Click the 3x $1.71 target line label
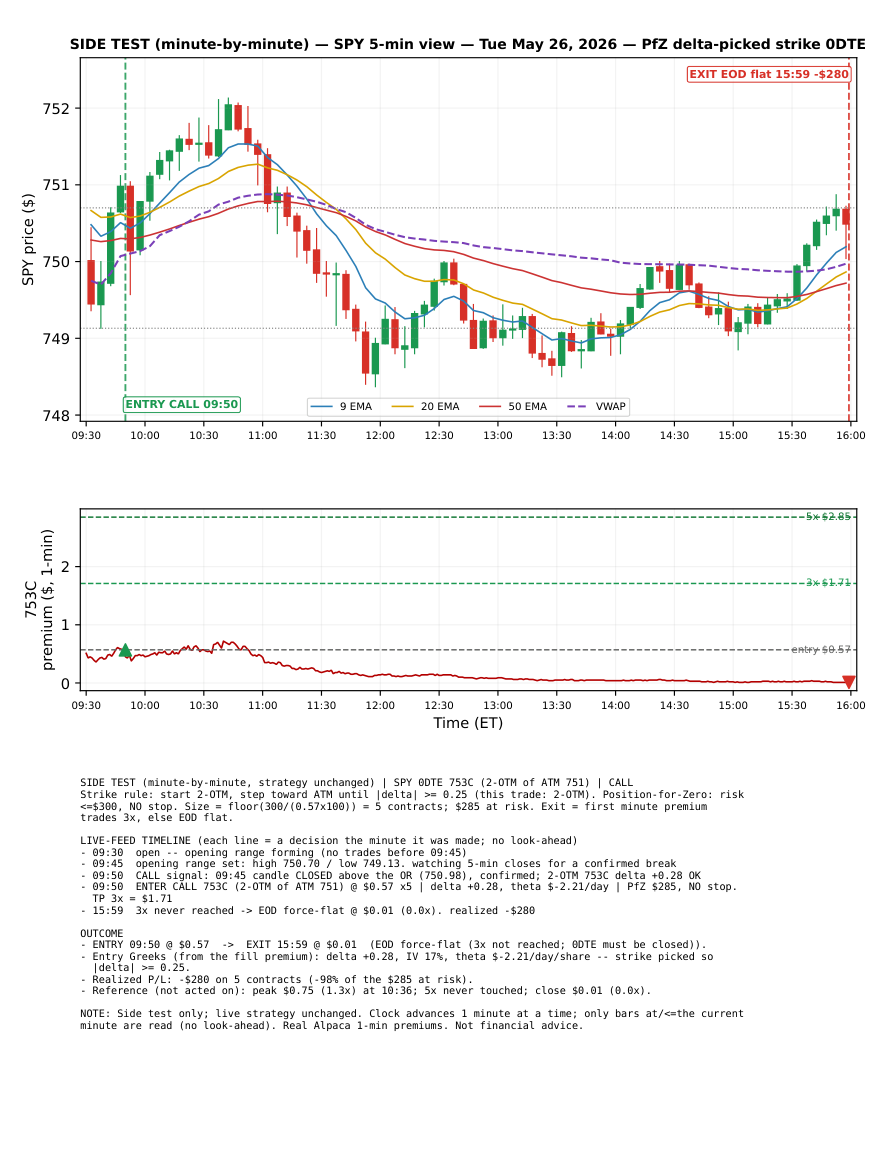Viewport: 893px width, 1155px height. pos(828,583)
